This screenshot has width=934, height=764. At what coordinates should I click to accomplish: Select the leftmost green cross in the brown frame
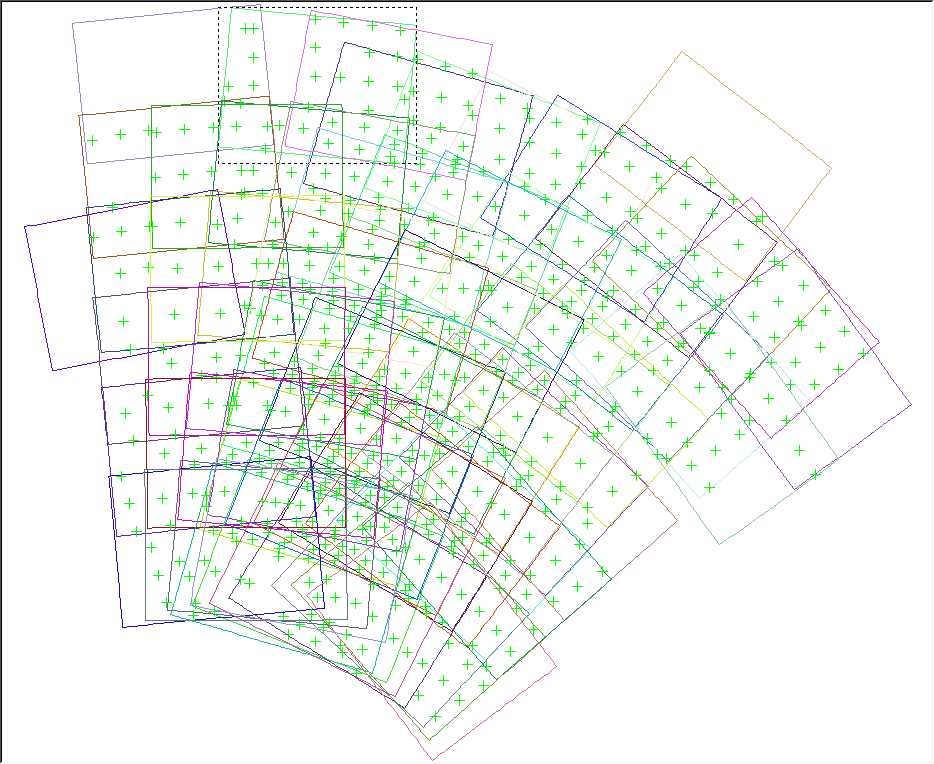point(93,141)
